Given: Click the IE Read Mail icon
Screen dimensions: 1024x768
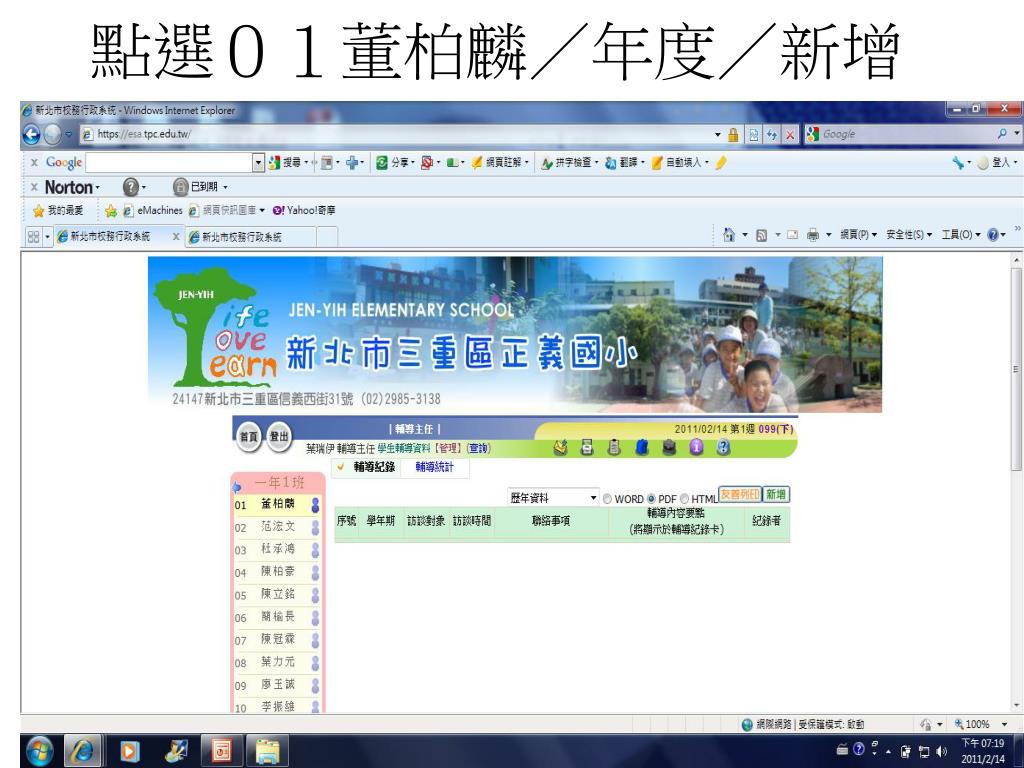Looking at the screenshot, I should pos(792,234).
